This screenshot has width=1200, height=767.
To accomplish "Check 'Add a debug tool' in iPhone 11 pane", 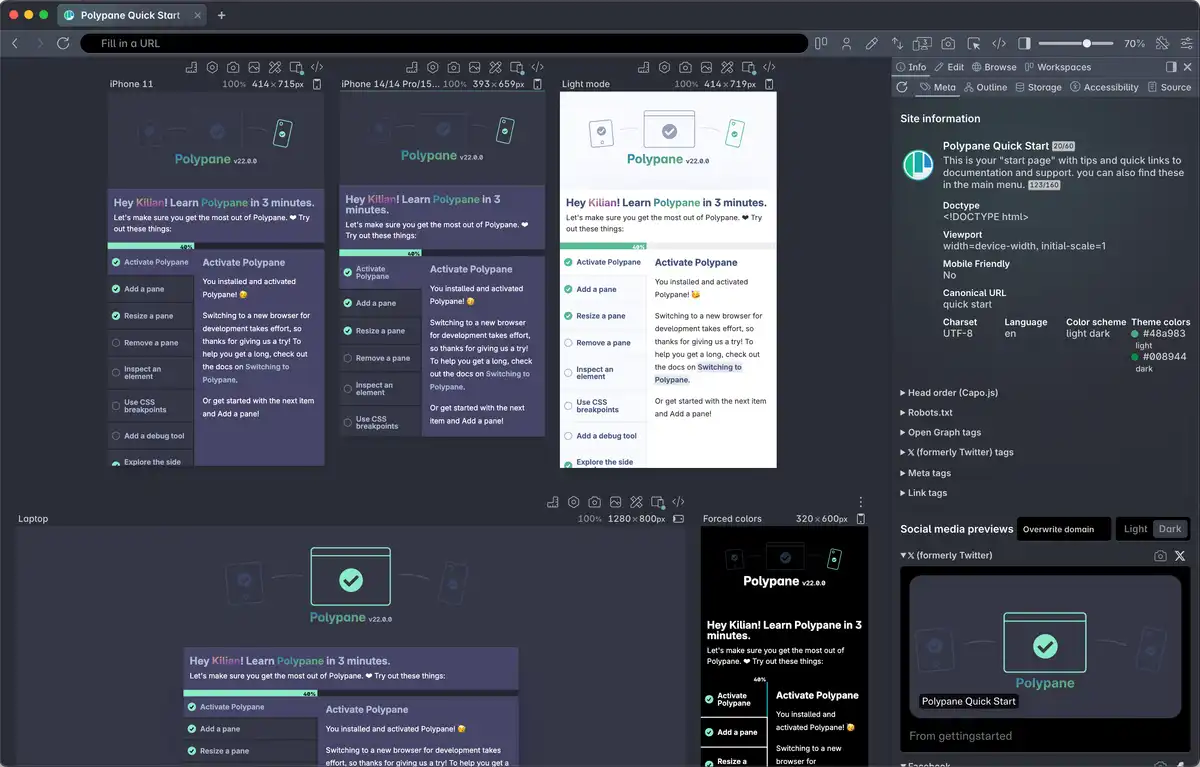I will (116, 436).
